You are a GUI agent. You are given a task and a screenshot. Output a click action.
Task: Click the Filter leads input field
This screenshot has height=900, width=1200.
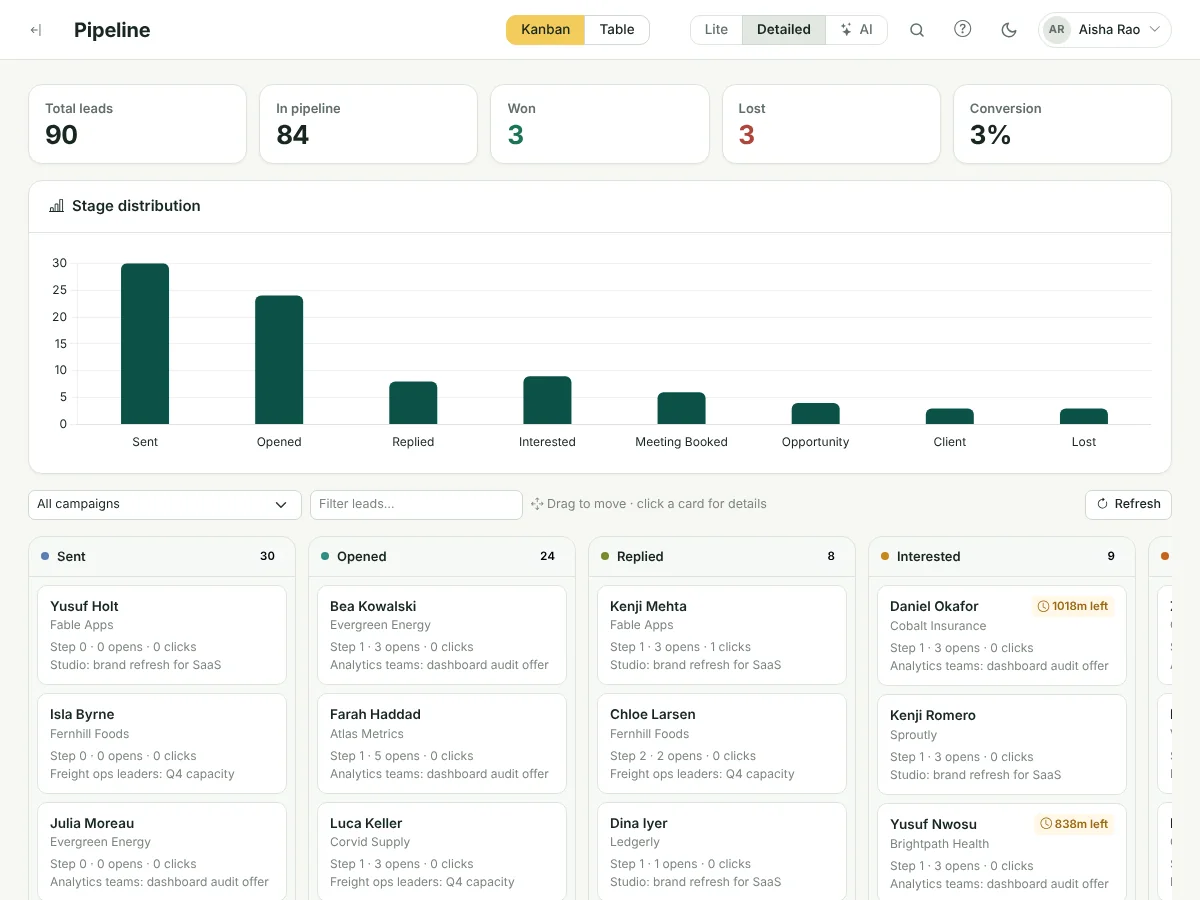pos(416,505)
